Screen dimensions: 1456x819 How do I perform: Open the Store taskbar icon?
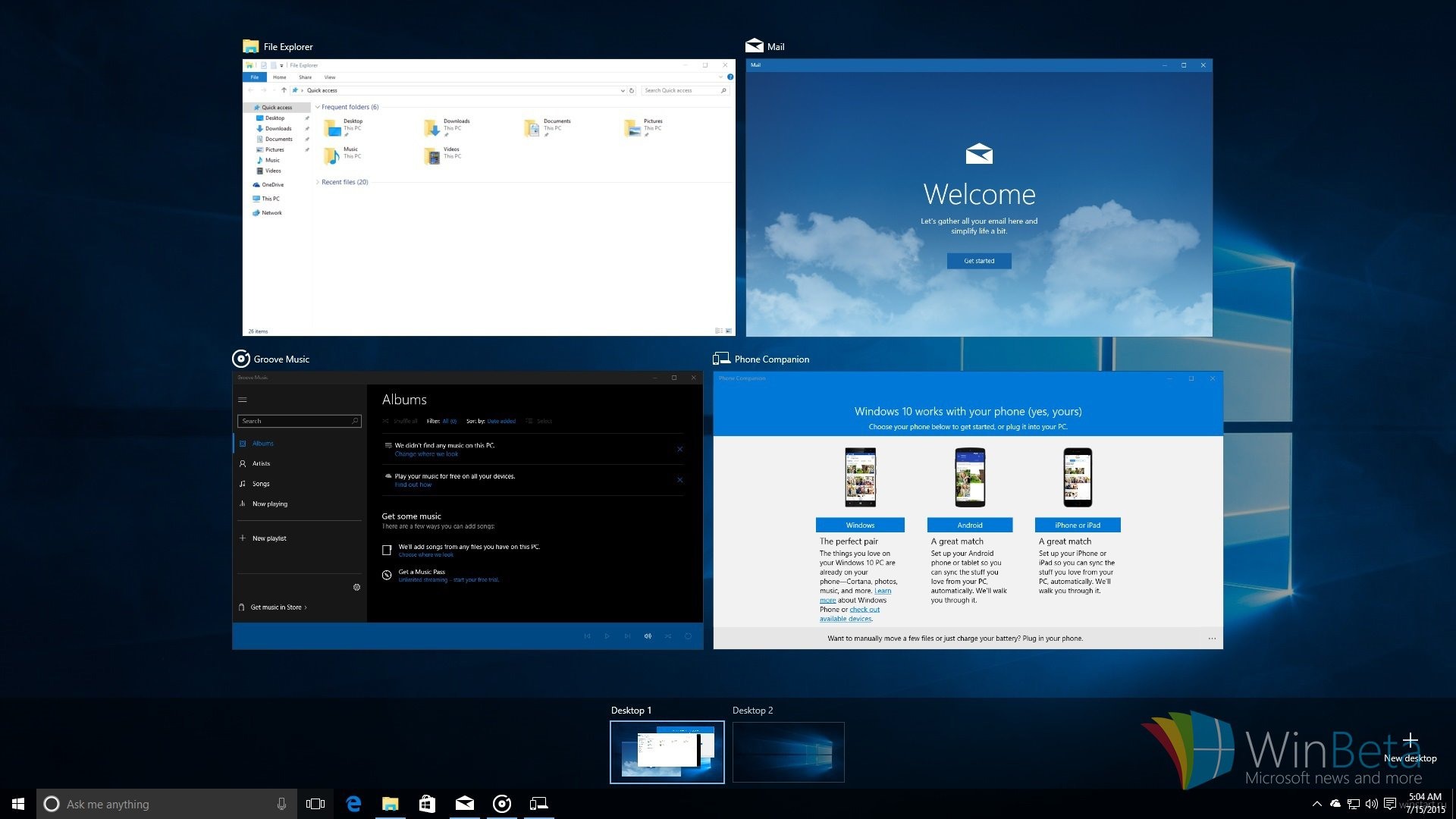pyautogui.click(x=427, y=804)
